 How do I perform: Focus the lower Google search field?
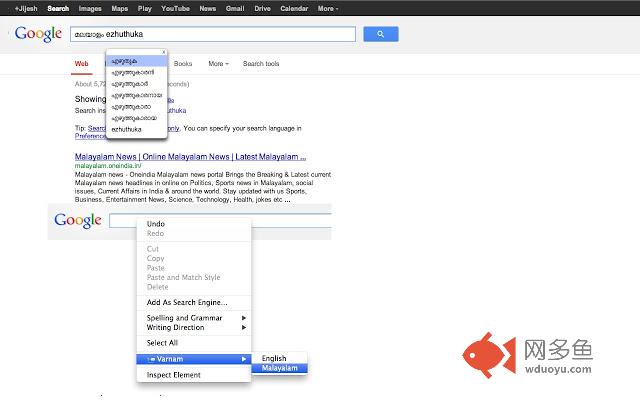220,220
